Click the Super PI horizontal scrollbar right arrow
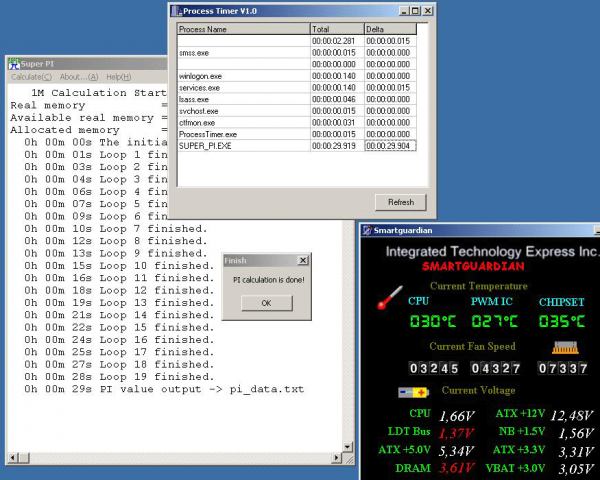The width and height of the screenshot is (600, 480). [x=336, y=457]
